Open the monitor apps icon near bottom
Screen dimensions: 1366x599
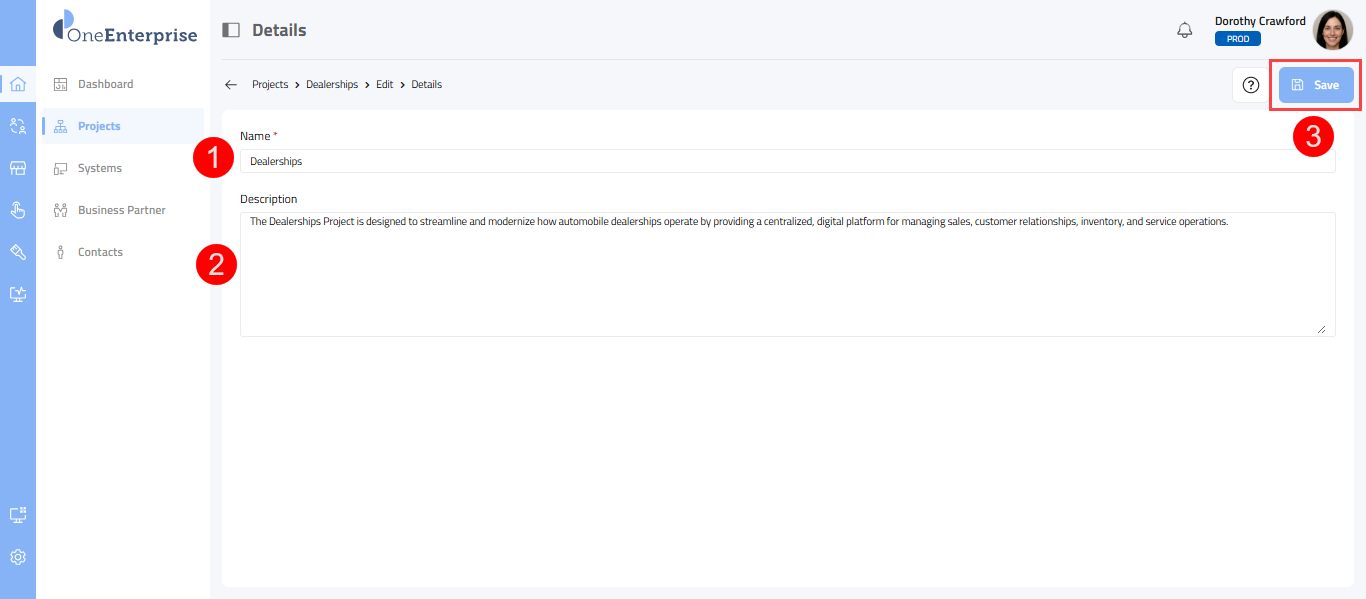[x=18, y=515]
